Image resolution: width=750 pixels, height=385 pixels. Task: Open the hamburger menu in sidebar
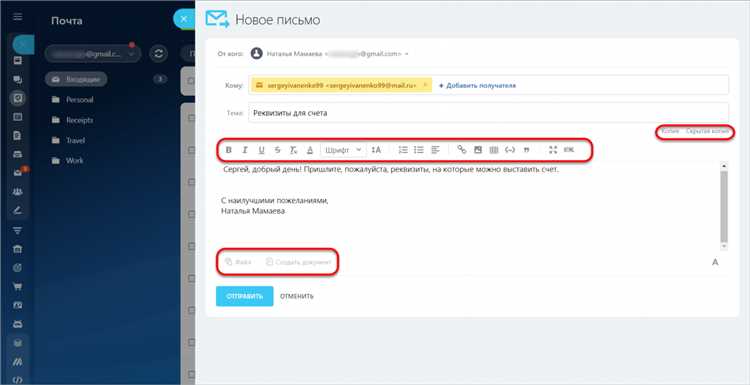click(18, 17)
